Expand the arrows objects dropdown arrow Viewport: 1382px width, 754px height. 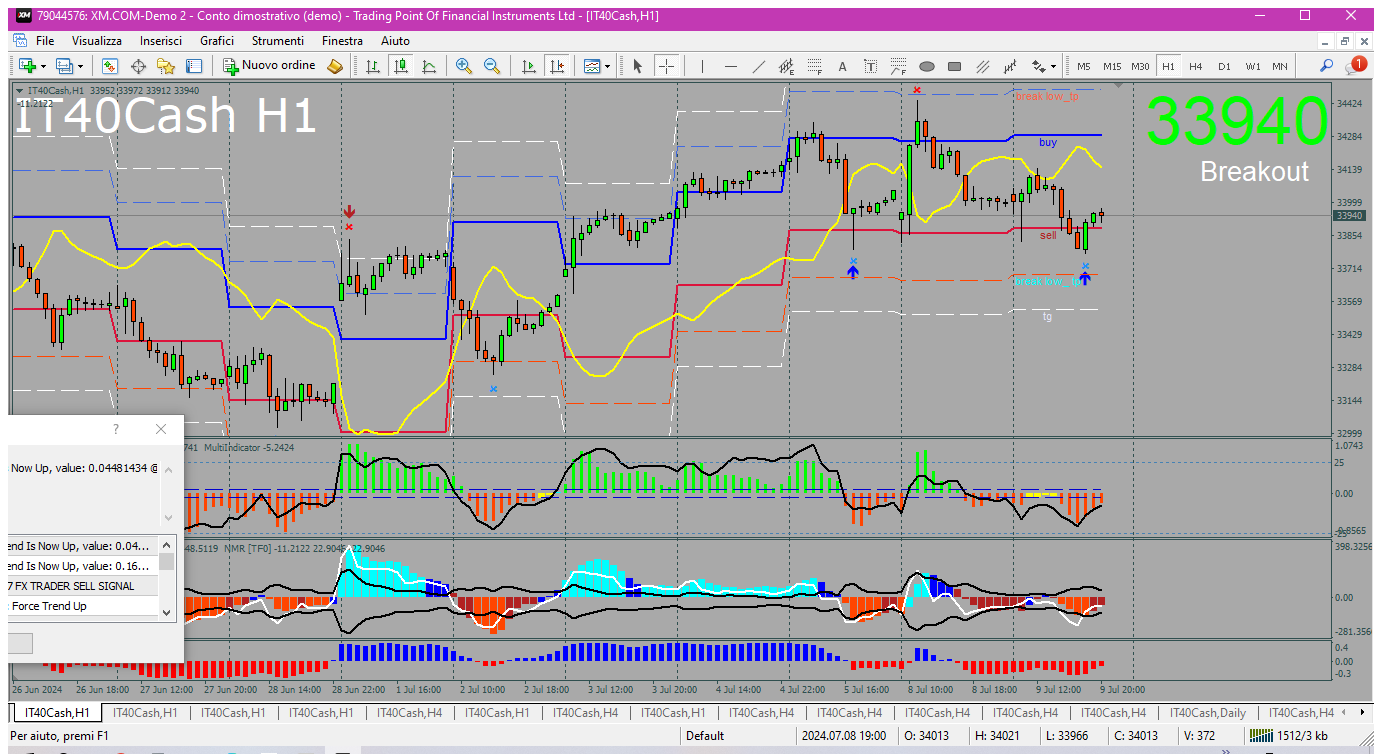click(x=1053, y=66)
